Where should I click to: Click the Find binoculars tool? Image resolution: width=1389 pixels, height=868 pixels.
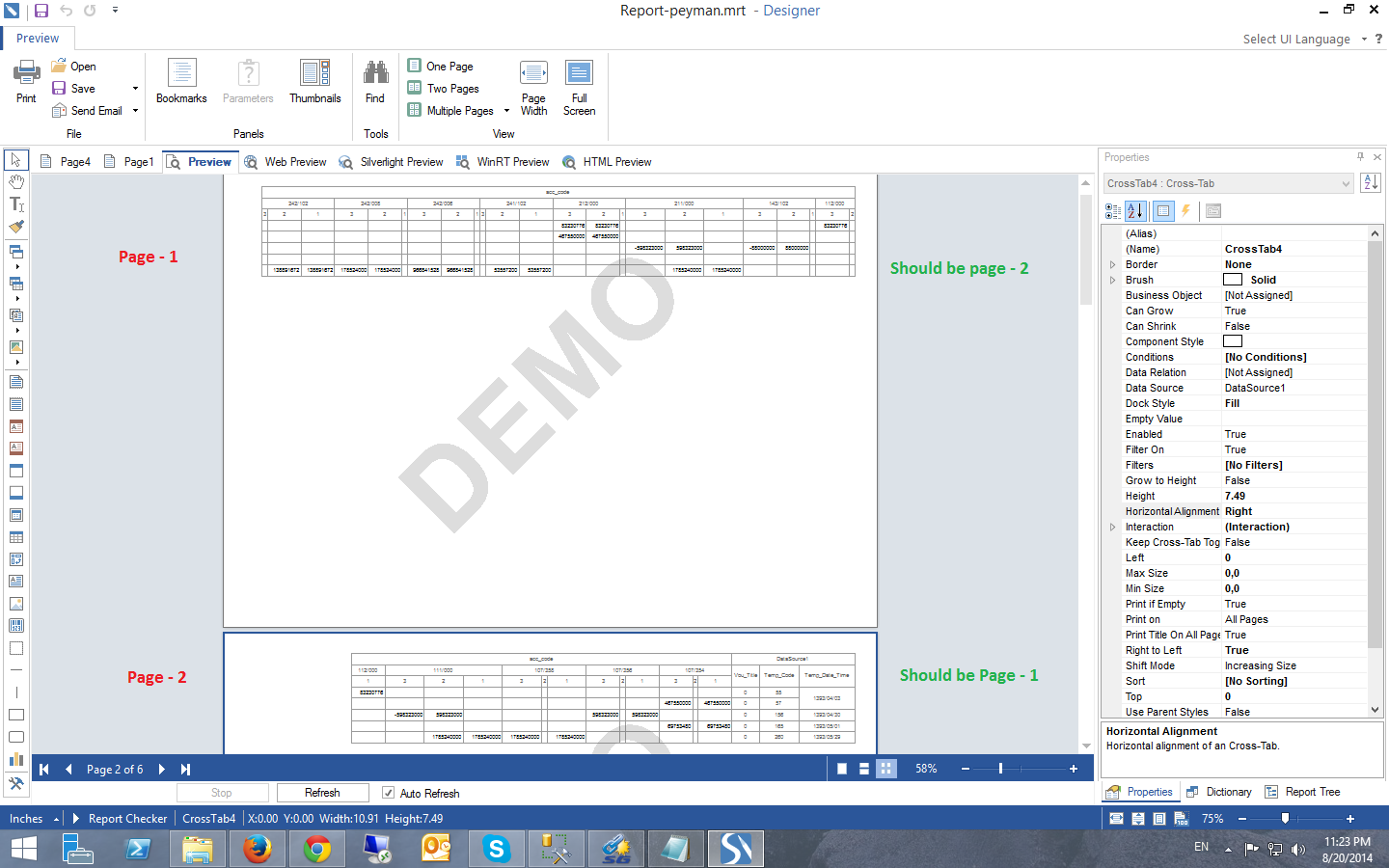375,81
